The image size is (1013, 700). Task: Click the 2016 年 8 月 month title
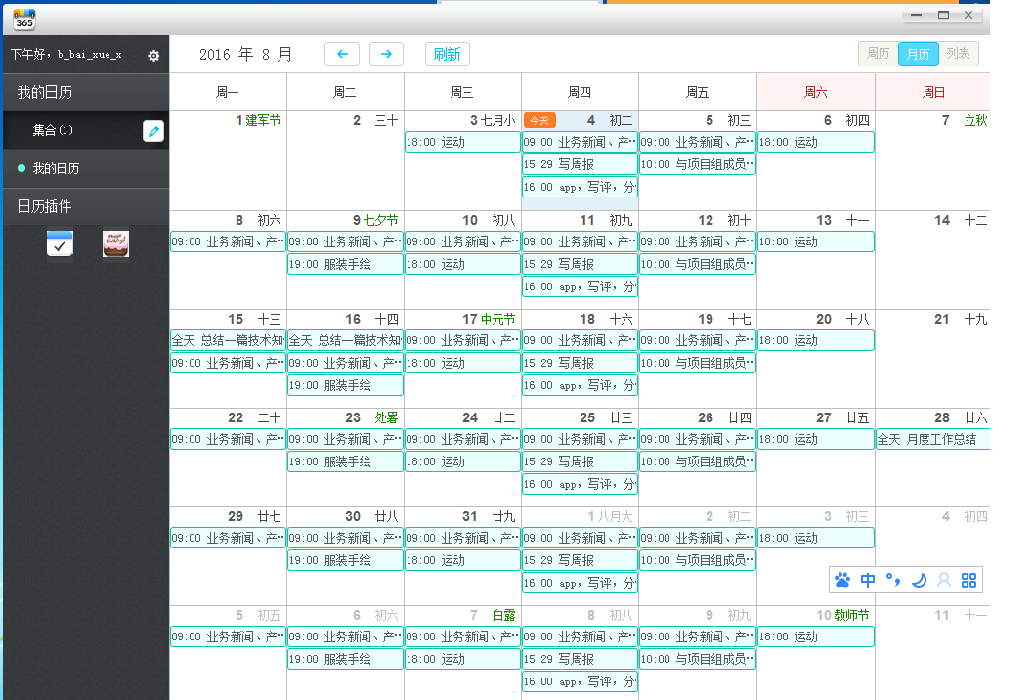[245, 54]
